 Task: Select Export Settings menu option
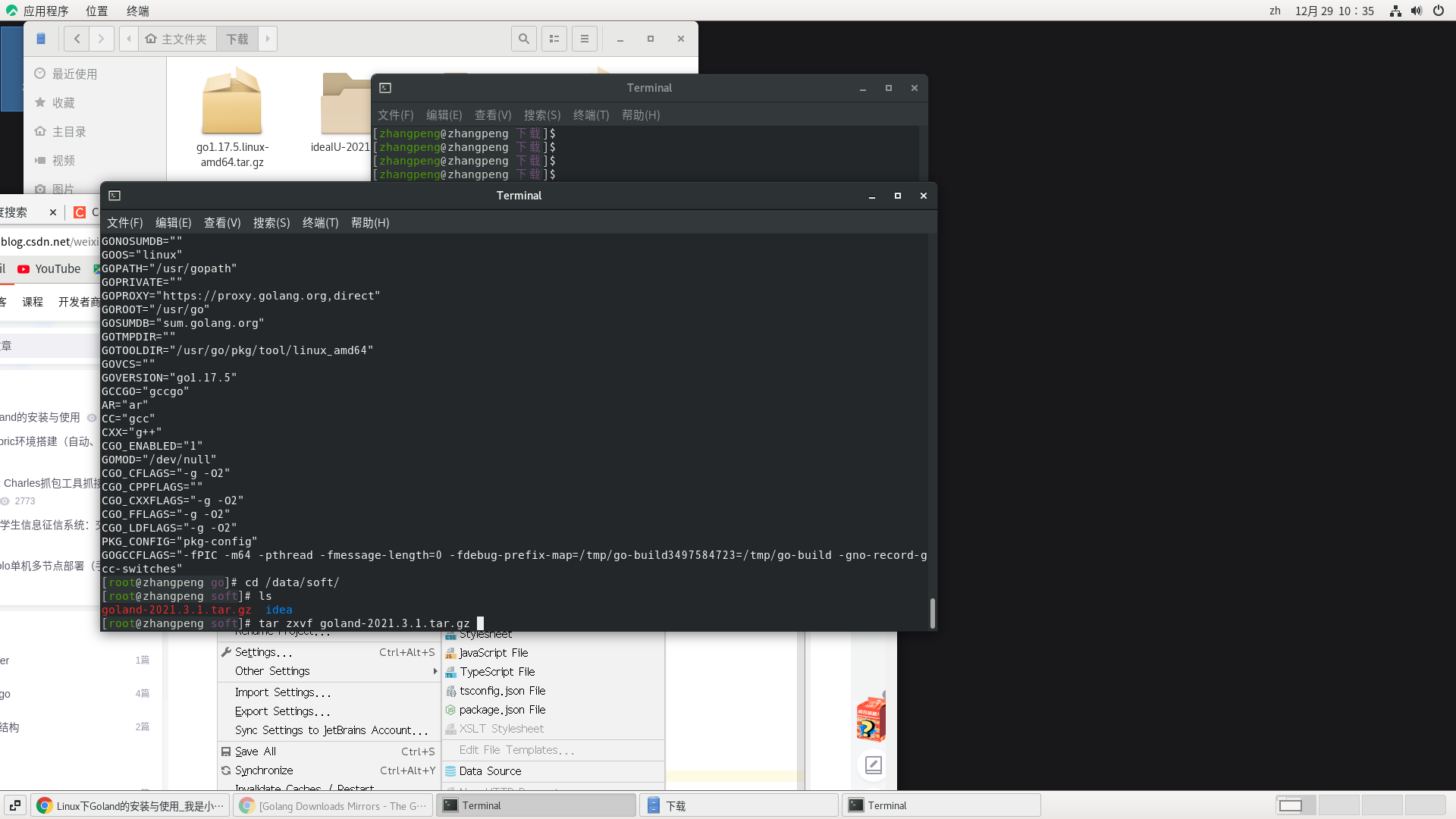click(x=282, y=710)
